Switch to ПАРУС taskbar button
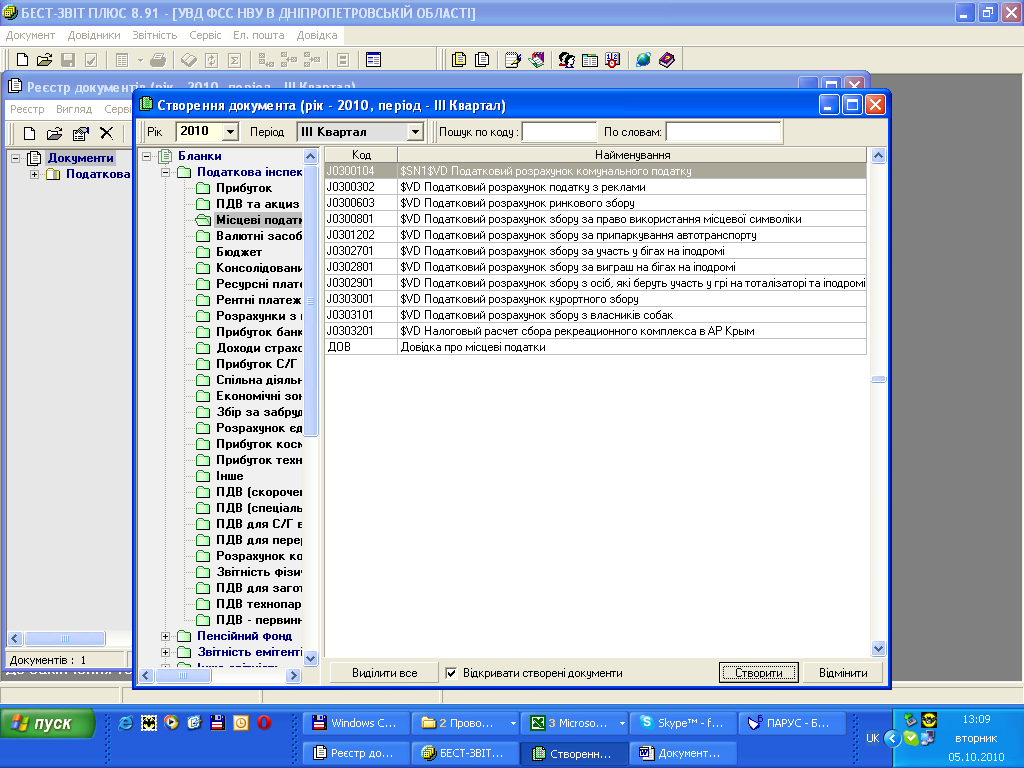1024x768 pixels. tap(792, 723)
